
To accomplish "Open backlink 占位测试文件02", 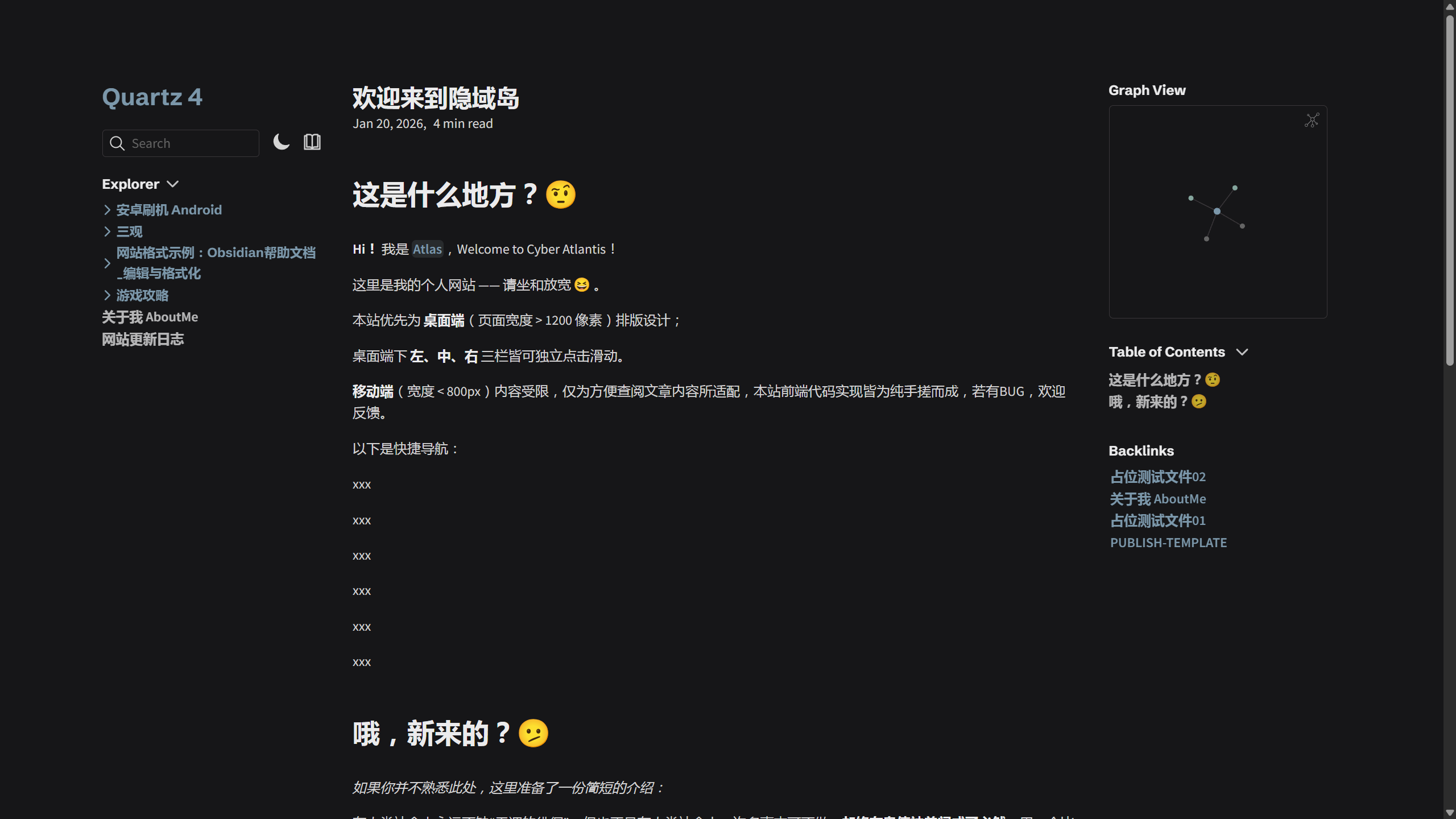I will click(1157, 477).
